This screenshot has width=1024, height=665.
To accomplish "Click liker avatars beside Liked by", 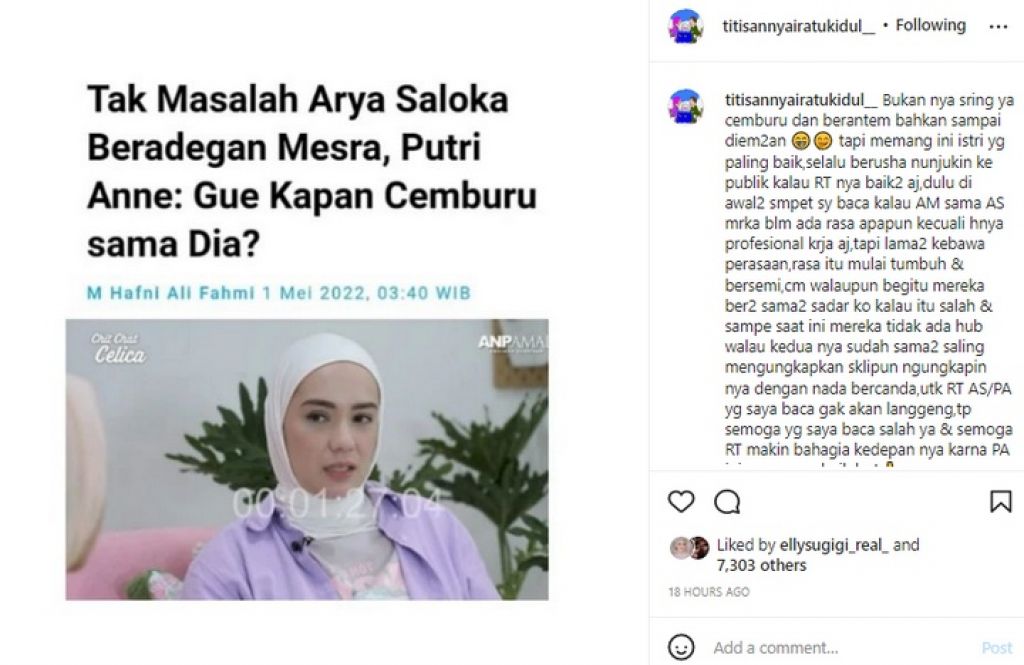I will 690,548.
